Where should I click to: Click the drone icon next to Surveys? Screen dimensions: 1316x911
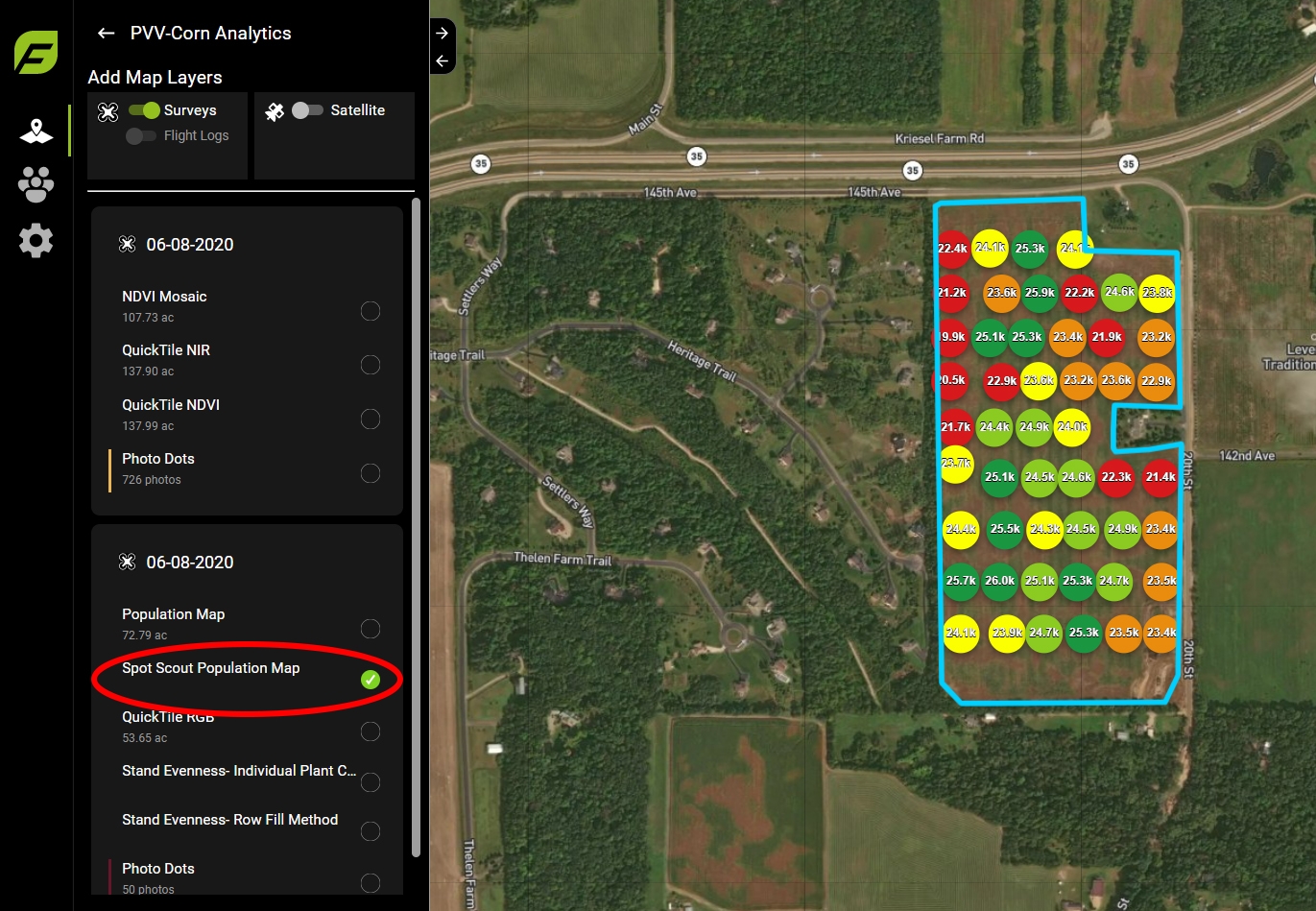click(108, 112)
